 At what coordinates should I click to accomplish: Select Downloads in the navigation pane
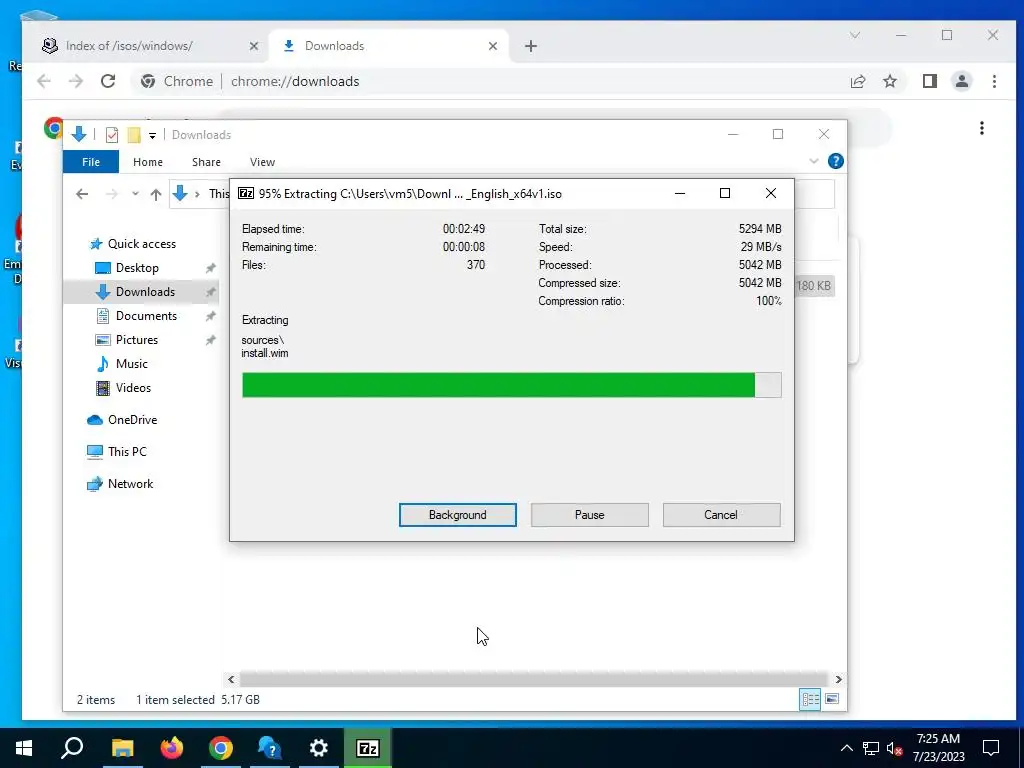142,292
